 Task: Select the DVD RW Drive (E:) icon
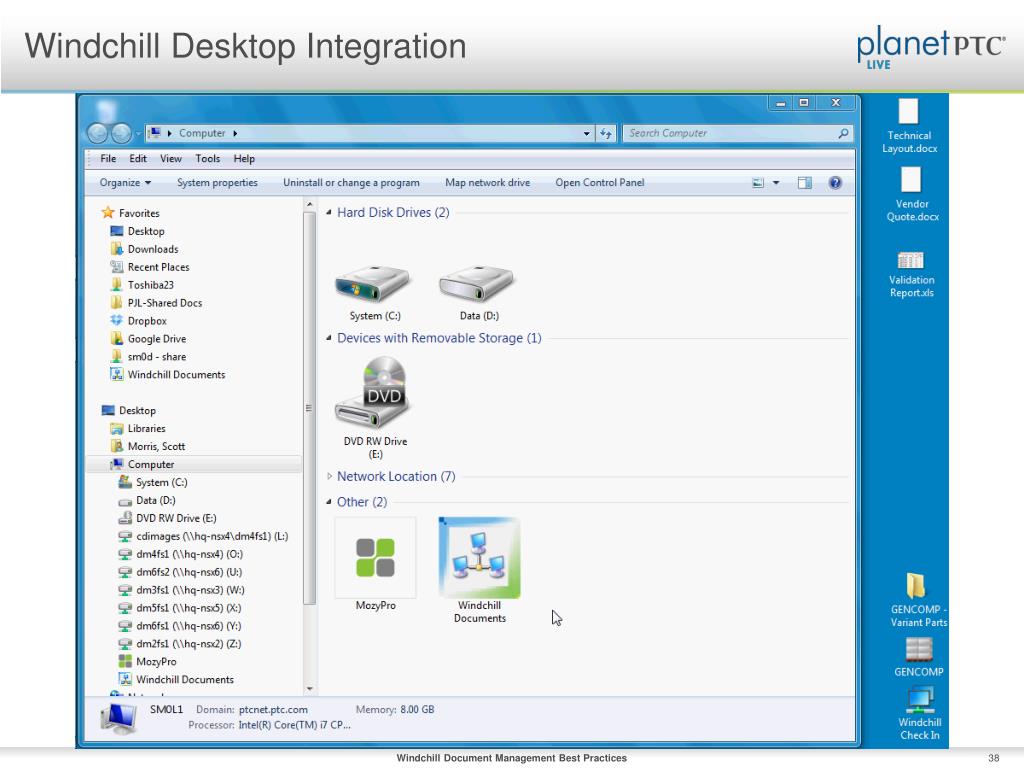[x=374, y=392]
